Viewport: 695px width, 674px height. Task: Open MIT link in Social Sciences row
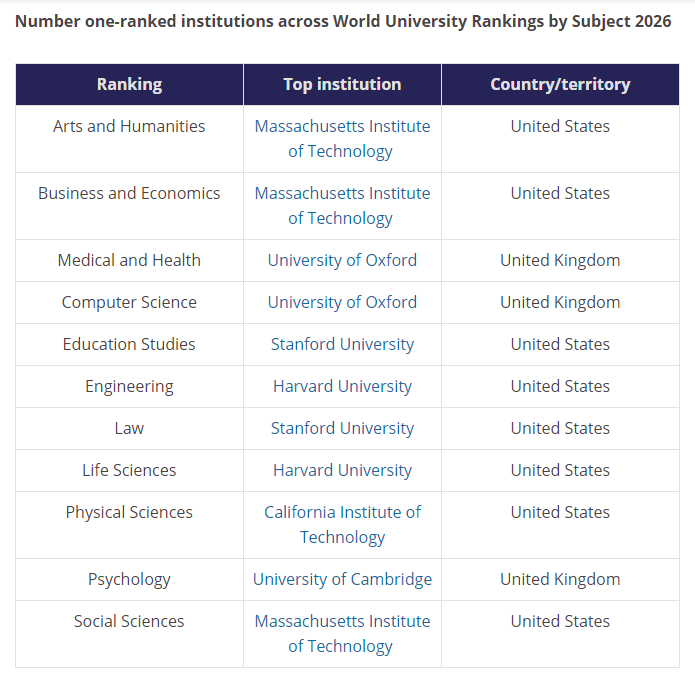[x=342, y=621]
